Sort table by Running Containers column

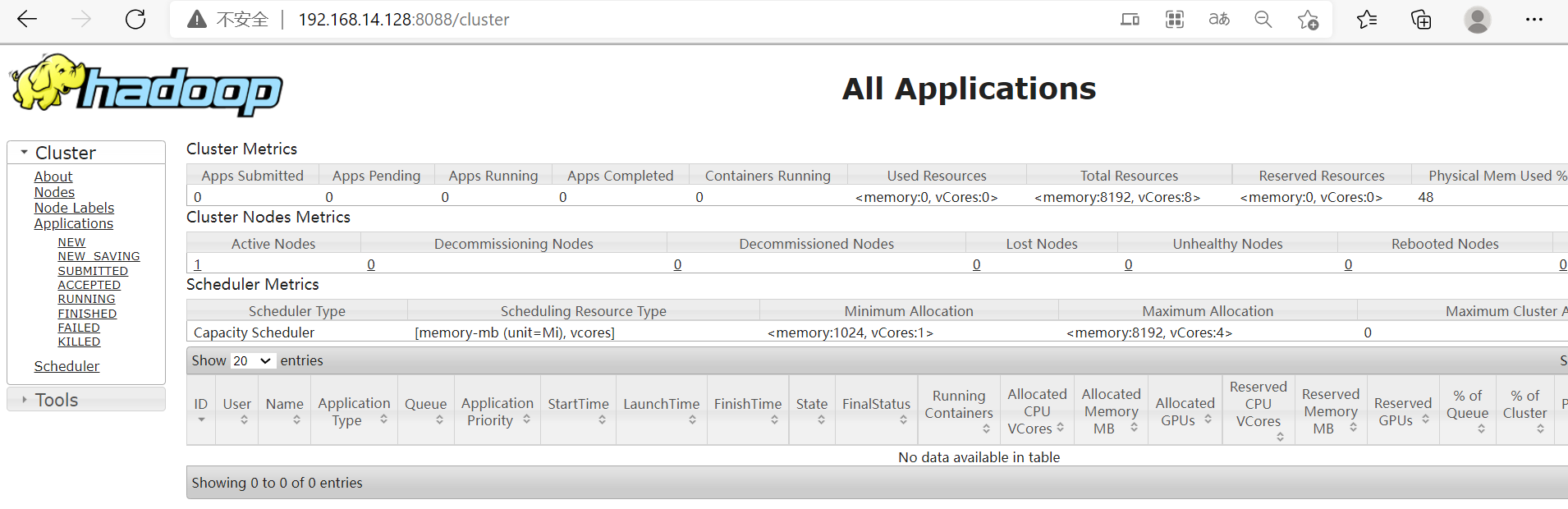click(x=986, y=429)
